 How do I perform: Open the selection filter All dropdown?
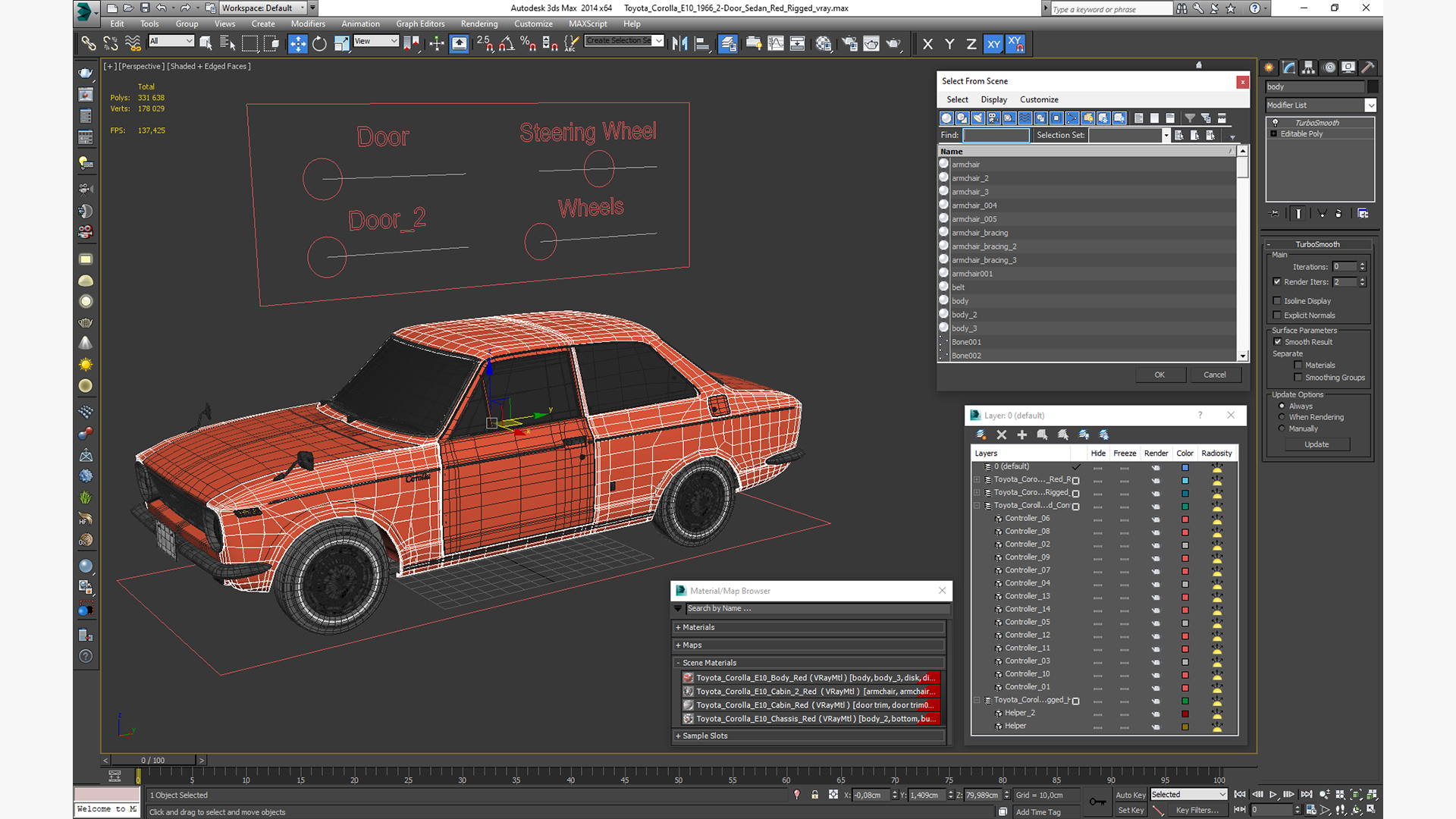(171, 41)
